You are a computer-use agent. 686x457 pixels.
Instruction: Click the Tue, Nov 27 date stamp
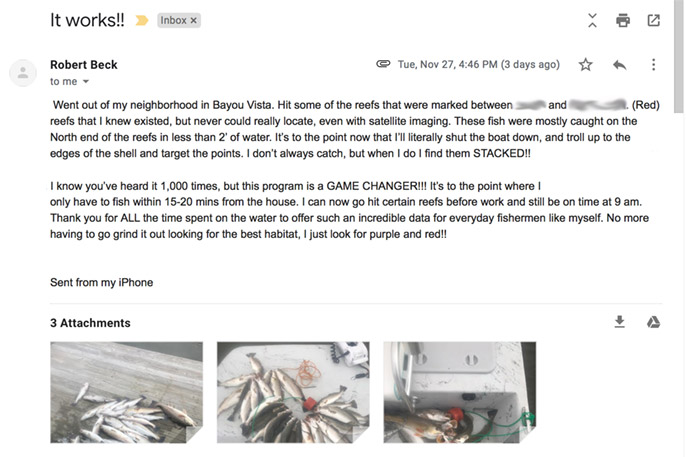point(478,65)
